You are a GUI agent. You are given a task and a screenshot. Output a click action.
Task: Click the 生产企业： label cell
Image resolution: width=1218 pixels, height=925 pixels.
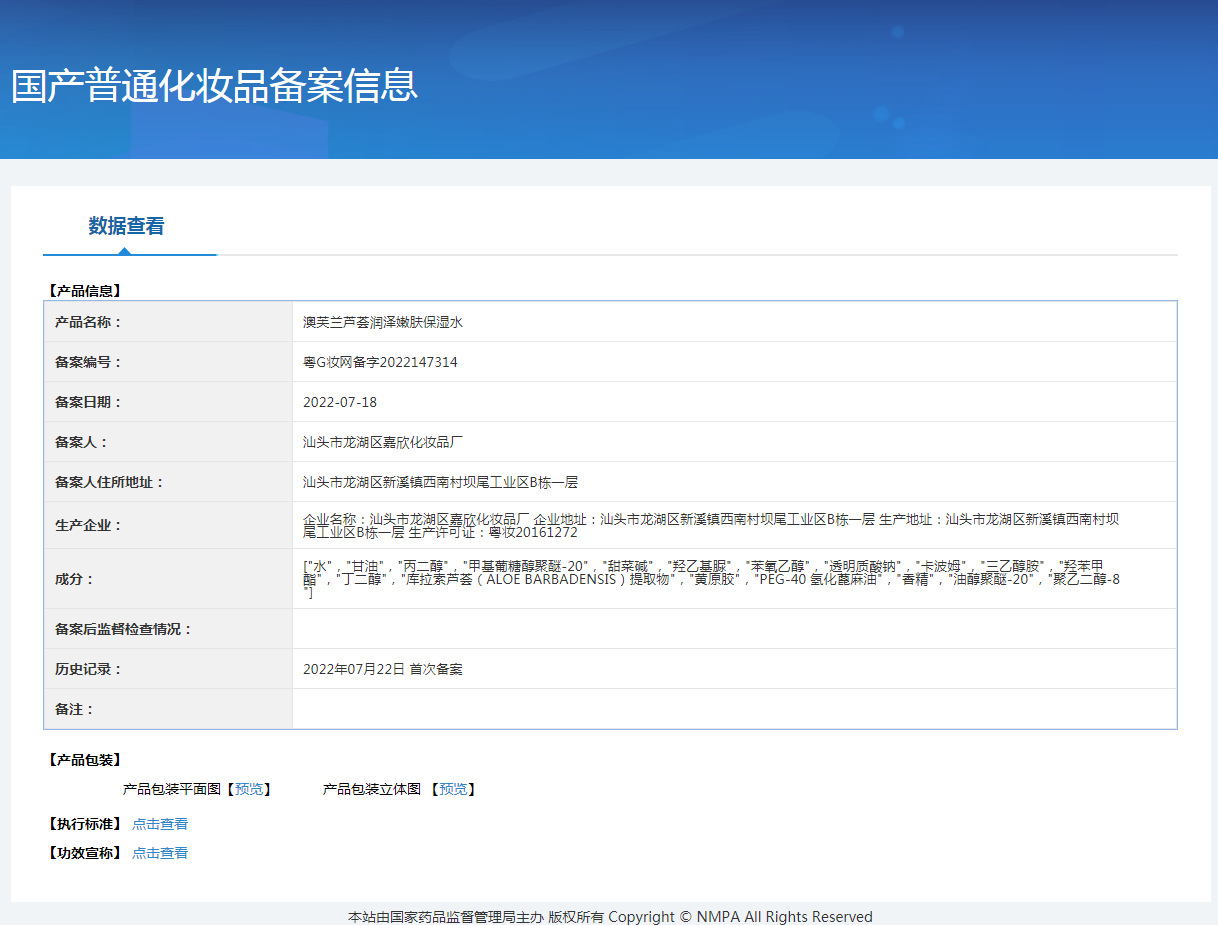tap(168, 525)
